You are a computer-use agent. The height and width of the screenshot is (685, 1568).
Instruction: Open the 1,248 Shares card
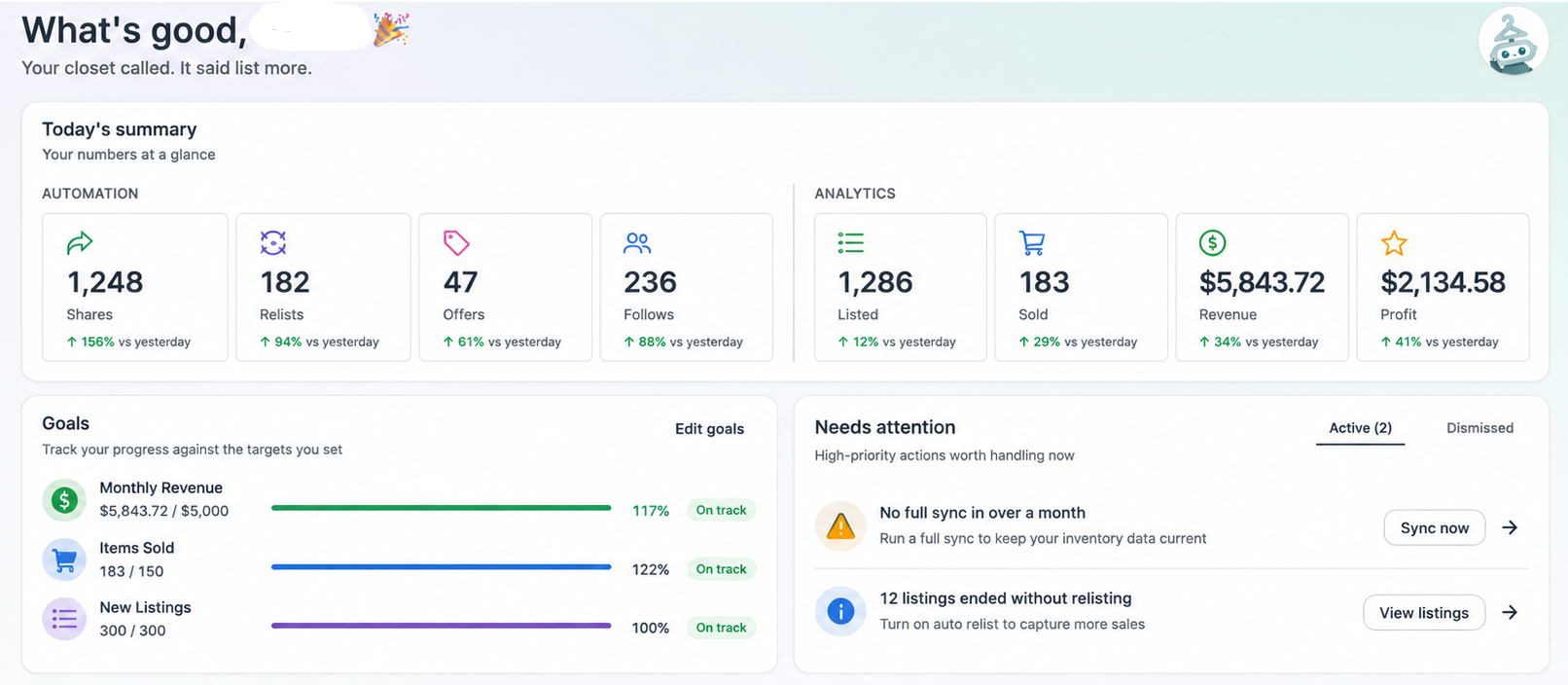[135, 287]
